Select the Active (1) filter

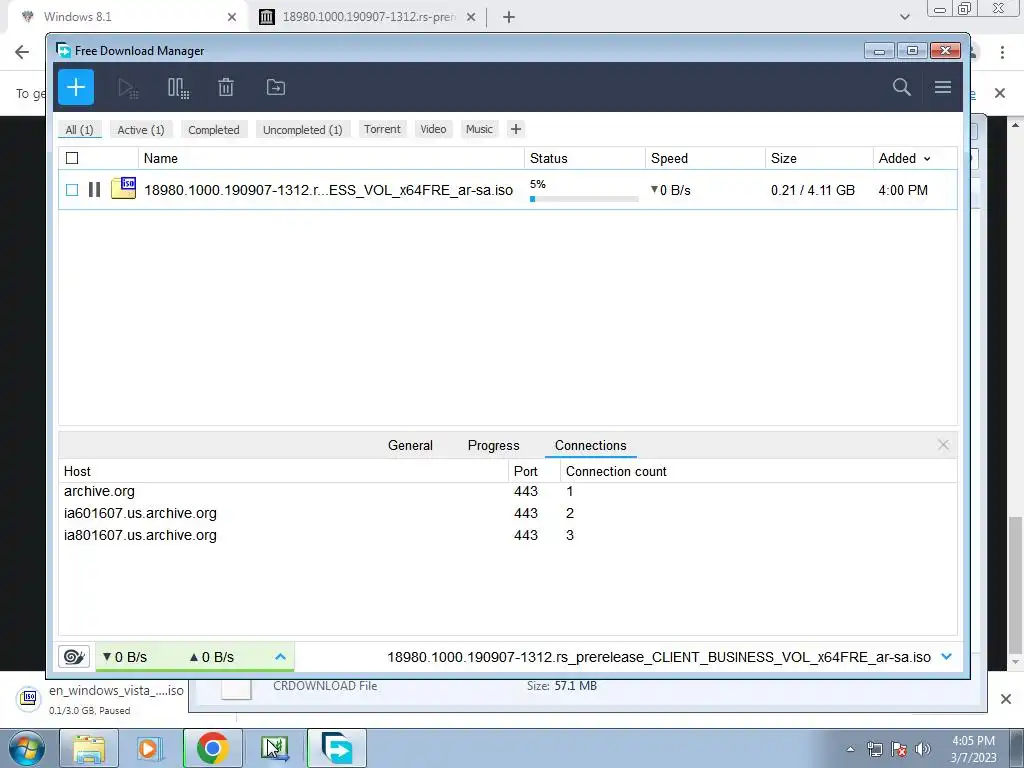140,129
